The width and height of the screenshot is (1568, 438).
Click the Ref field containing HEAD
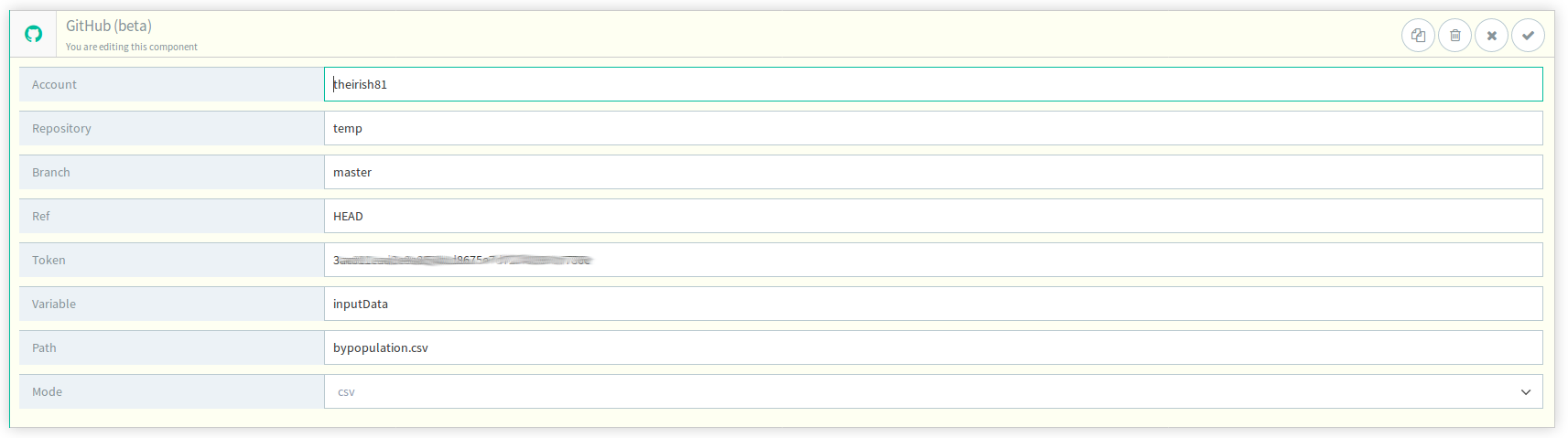point(933,216)
